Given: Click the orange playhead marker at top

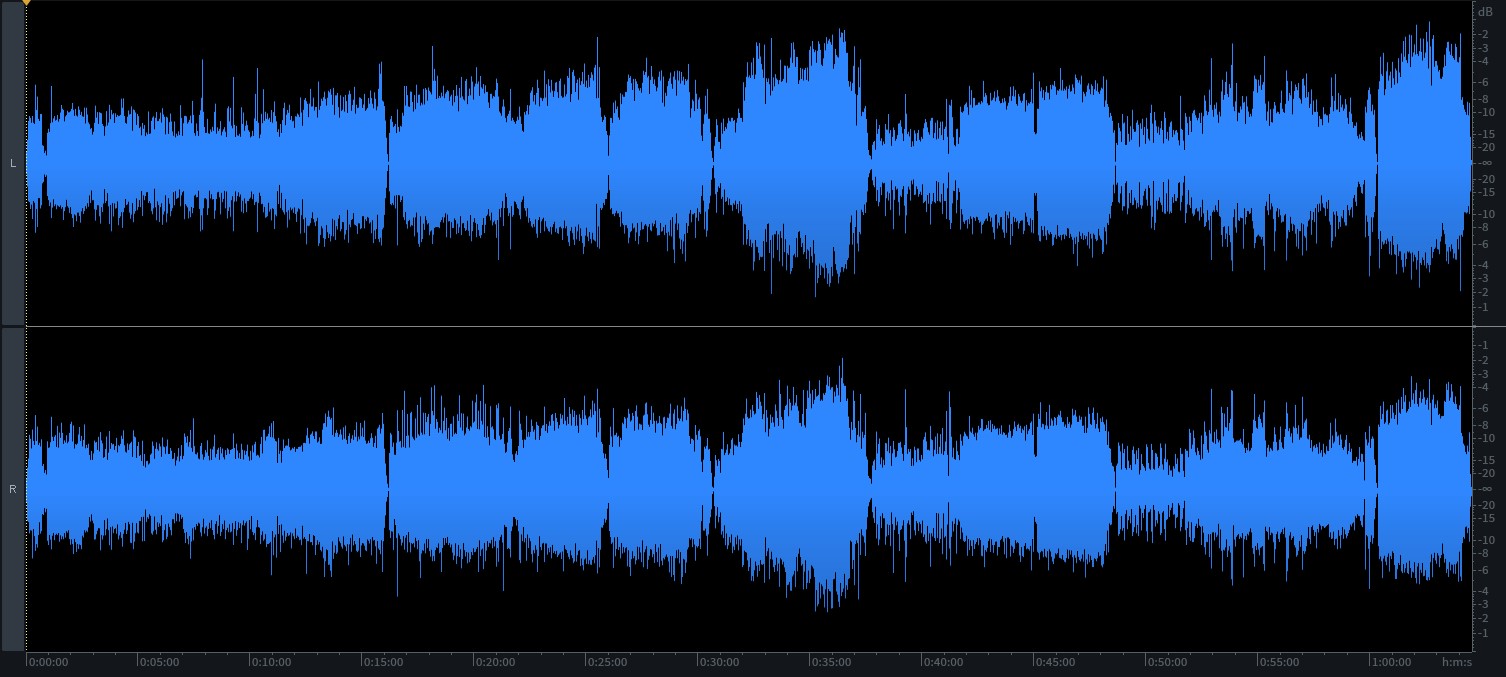Looking at the screenshot, I should click(x=26, y=3).
